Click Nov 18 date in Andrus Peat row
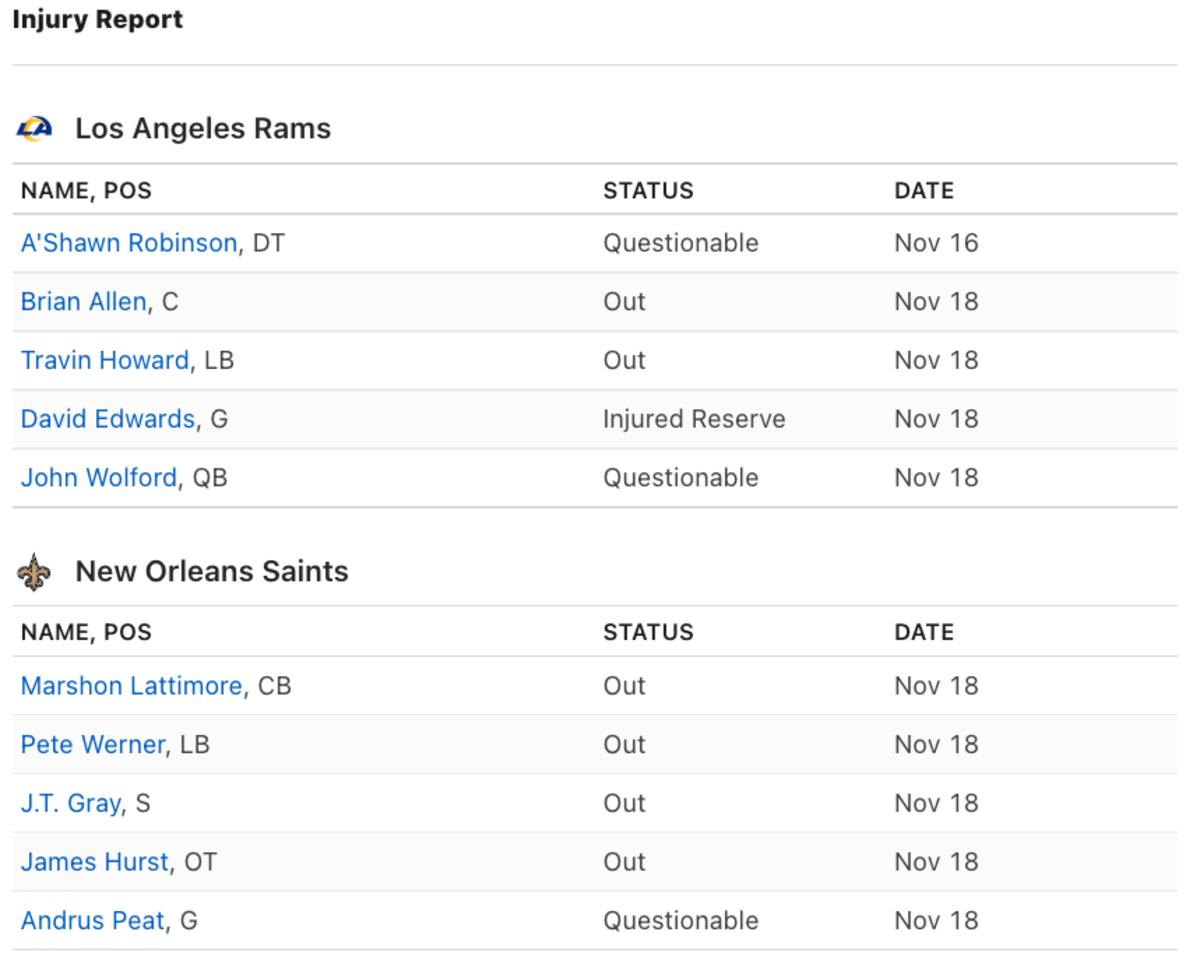1200x960 pixels. [x=936, y=921]
